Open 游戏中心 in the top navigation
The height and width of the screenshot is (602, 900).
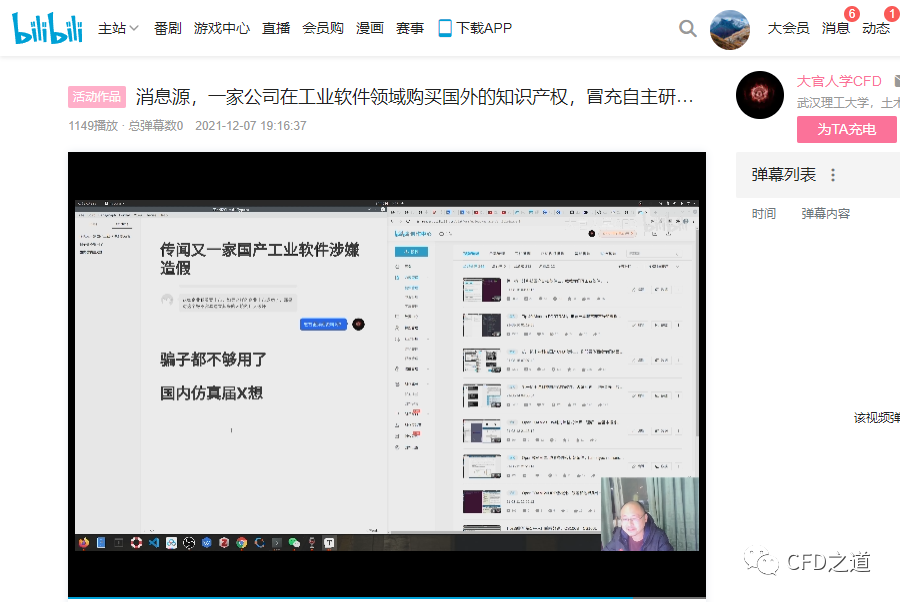click(222, 28)
